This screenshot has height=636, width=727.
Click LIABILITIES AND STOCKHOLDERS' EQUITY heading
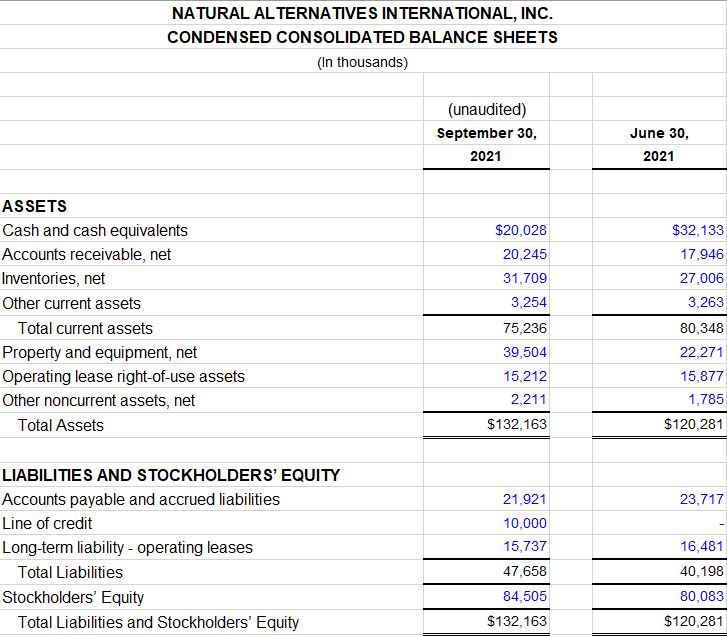(171, 475)
